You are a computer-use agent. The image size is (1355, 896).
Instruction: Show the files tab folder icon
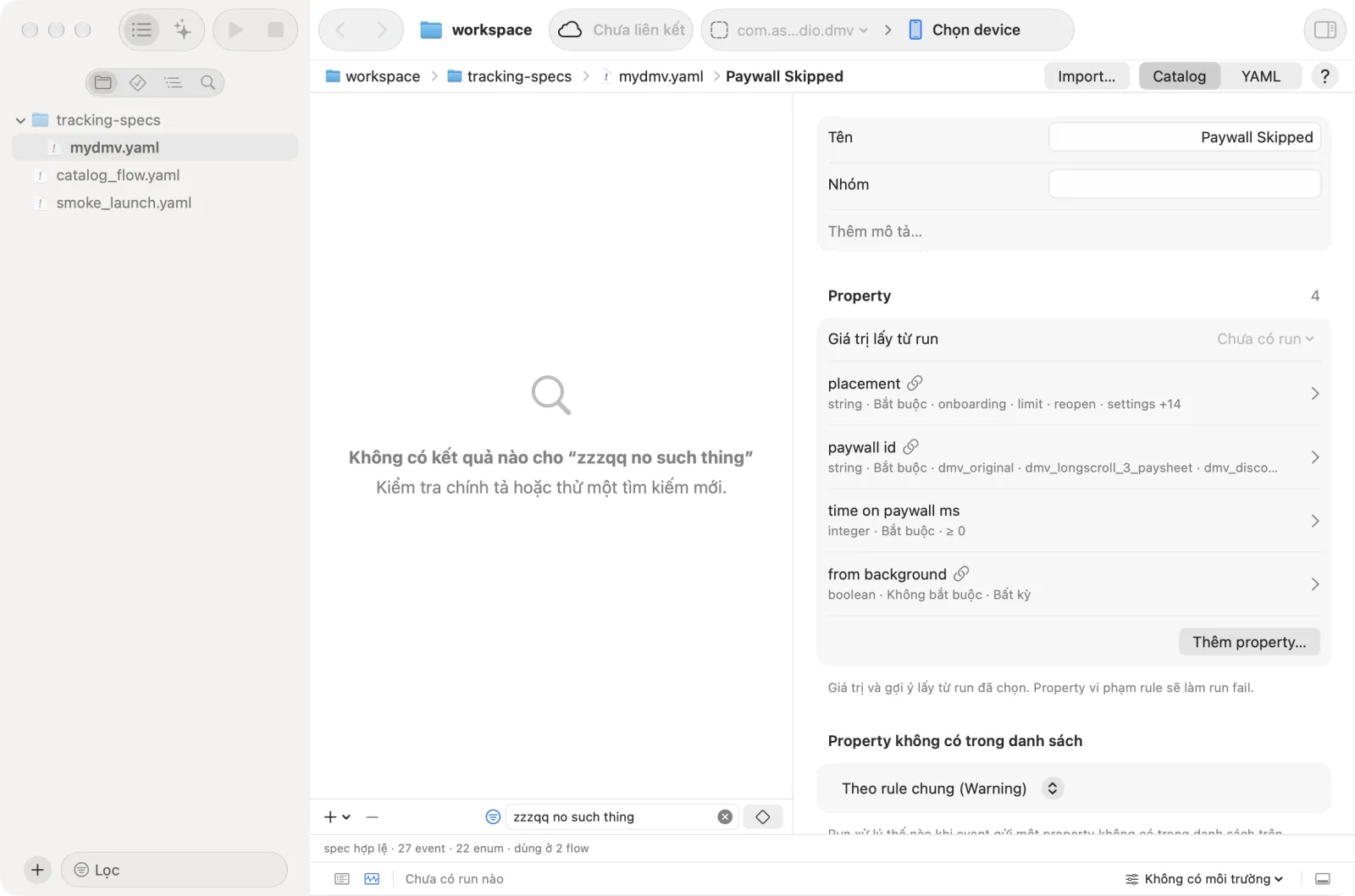tap(103, 82)
